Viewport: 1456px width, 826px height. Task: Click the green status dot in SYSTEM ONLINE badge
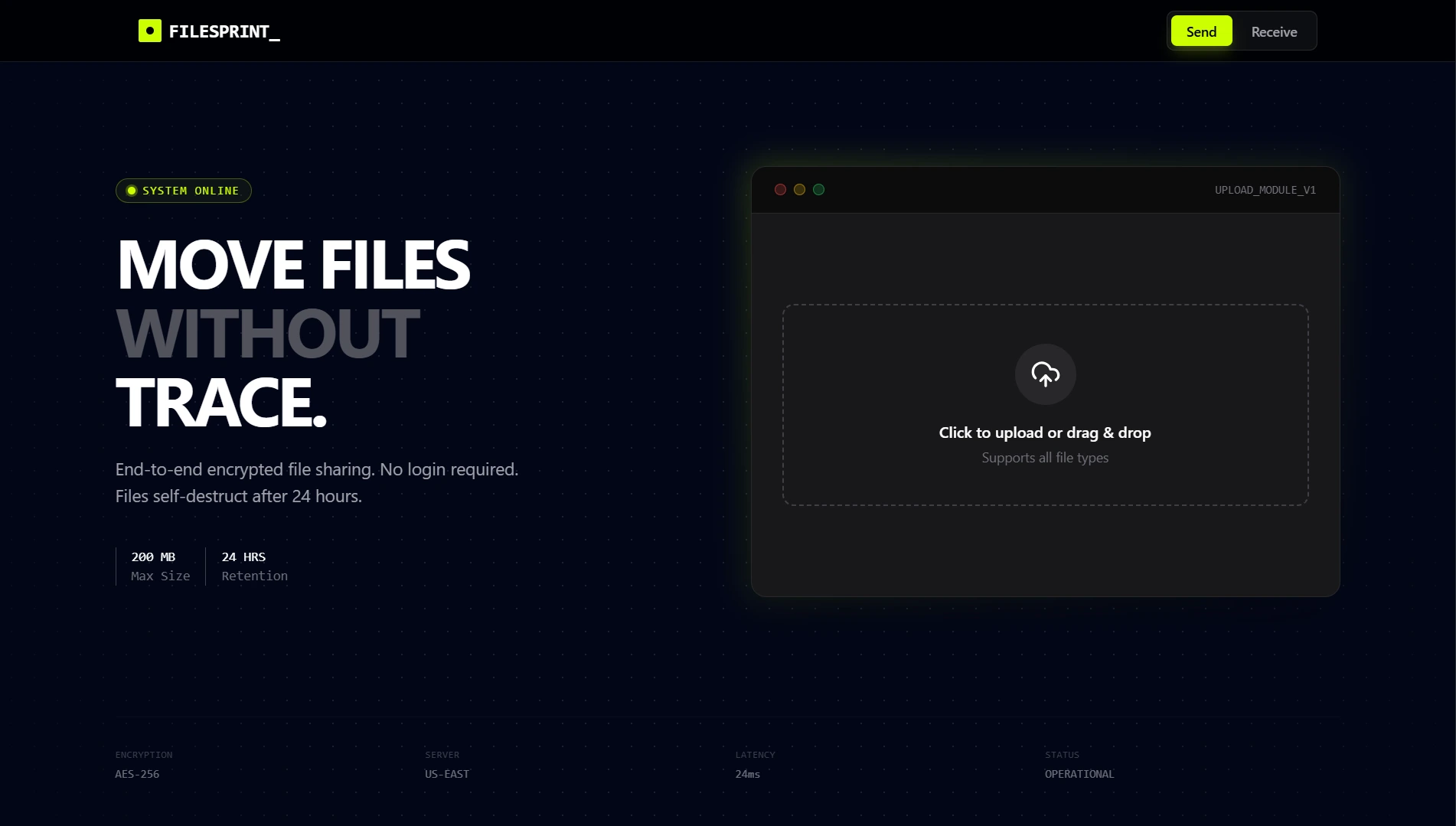coord(131,191)
